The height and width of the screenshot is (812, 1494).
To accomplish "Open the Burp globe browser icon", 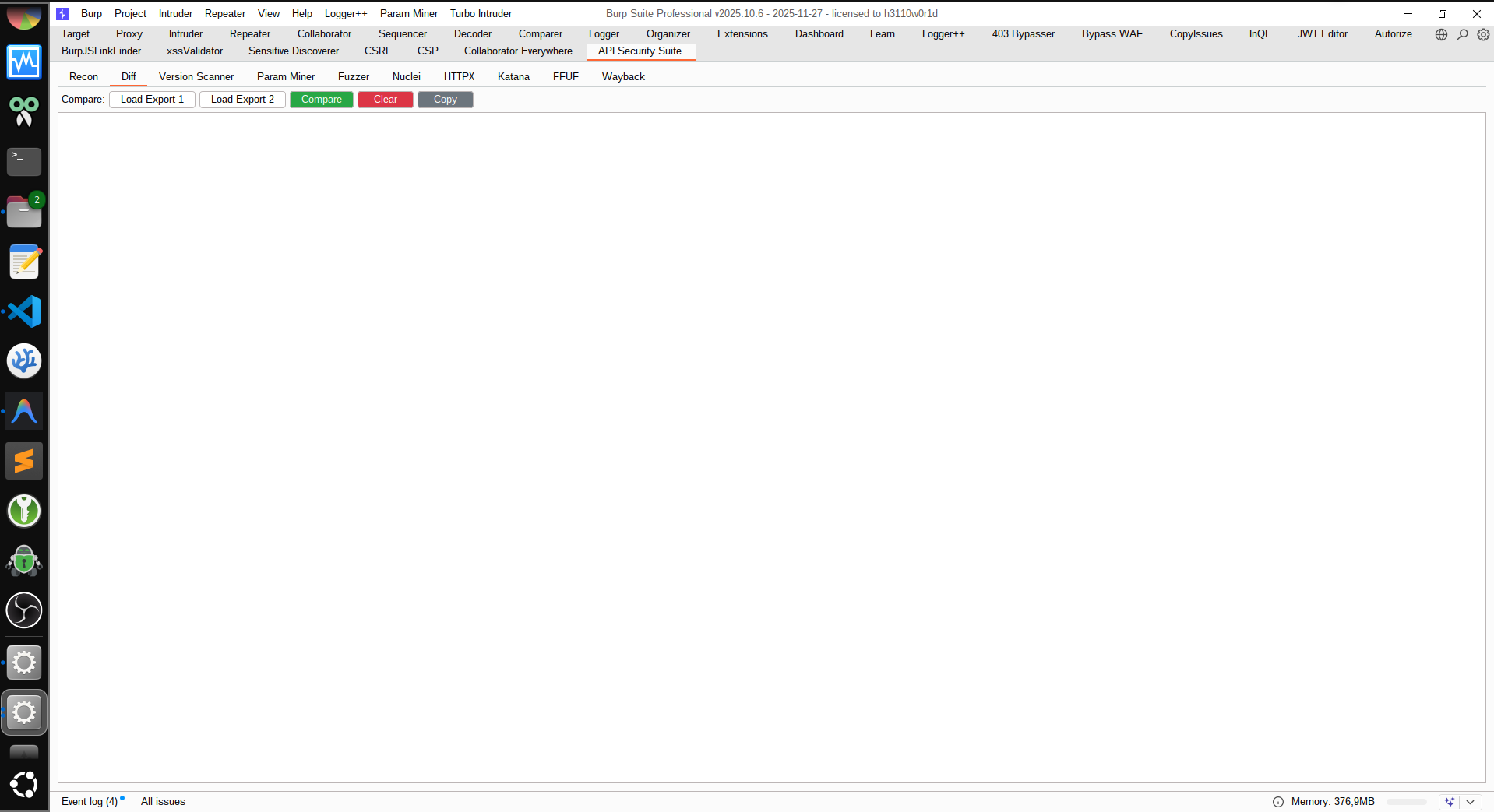I will pyautogui.click(x=1441, y=34).
